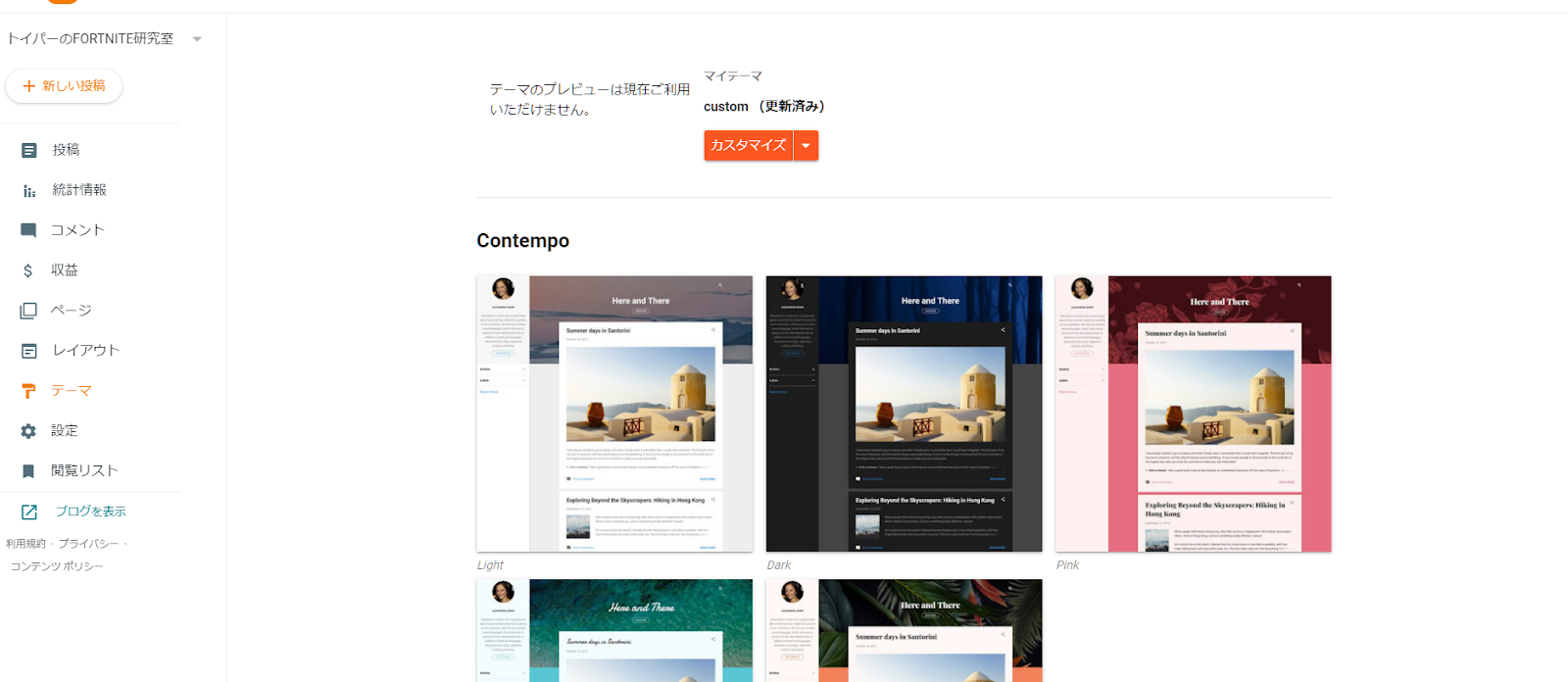Click the custom (更新済み) theme name
Viewport: 1568px width, 682px height.
tap(764, 107)
